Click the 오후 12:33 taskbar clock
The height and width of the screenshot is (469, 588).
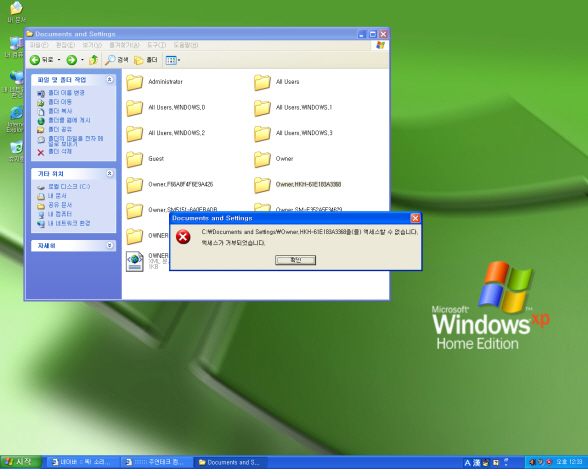pyautogui.click(x=569, y=462)
